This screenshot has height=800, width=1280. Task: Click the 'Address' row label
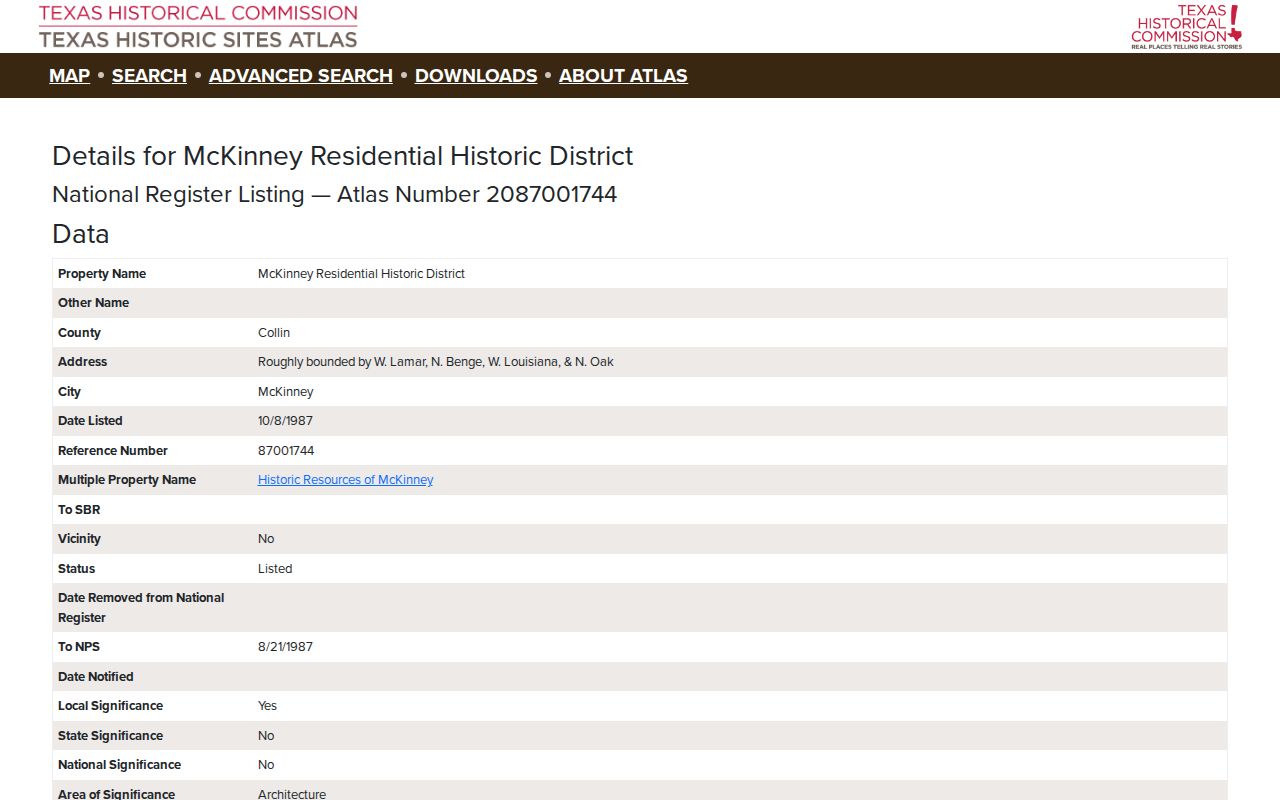pyautogui.click(x=82, y=362)
